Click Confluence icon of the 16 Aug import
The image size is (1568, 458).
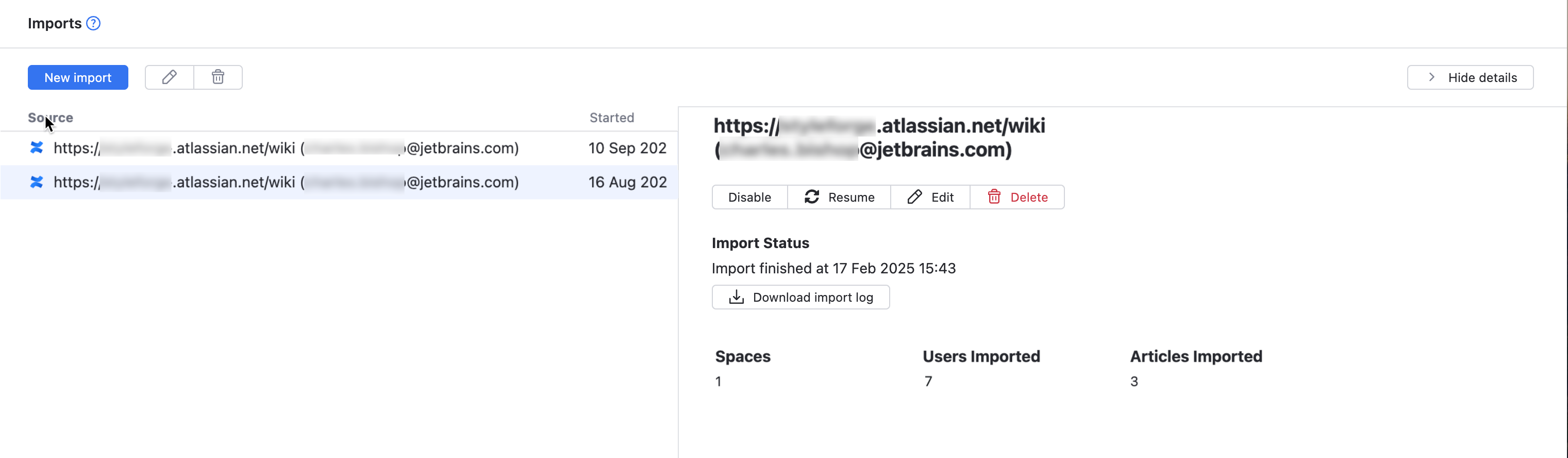37,182
